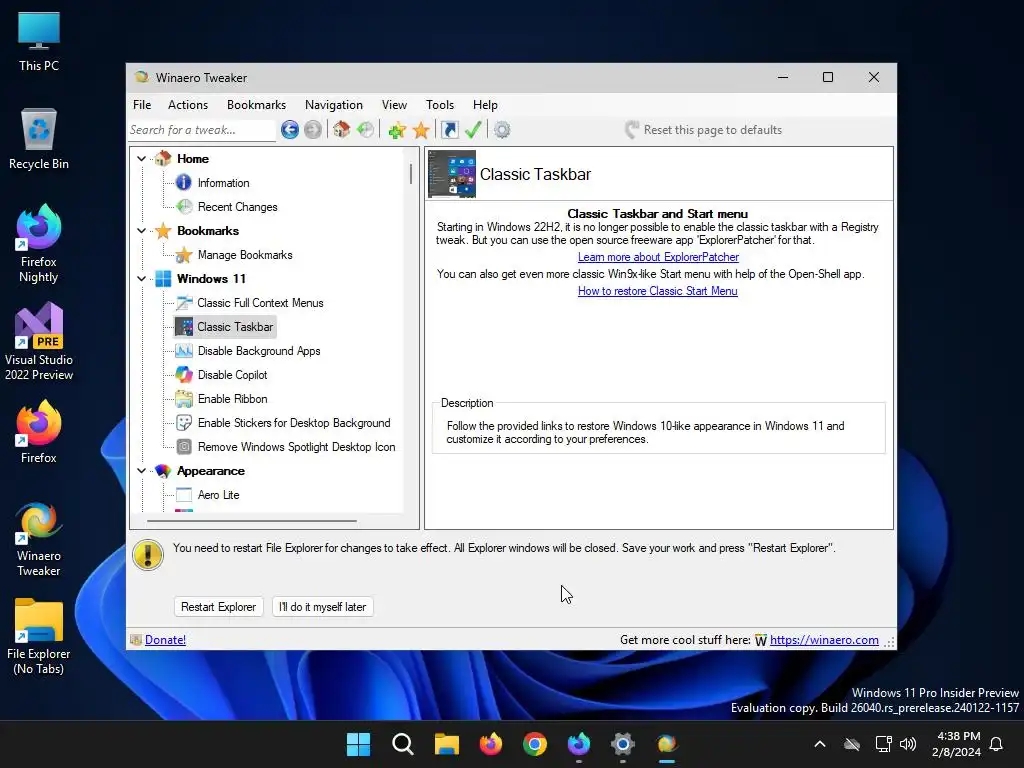Open Winaero Tweaker desktop shortcut

(x=39, y=538)
